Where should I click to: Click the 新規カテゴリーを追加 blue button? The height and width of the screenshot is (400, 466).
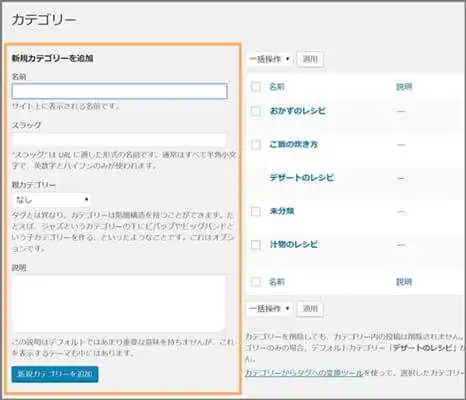pyautogui.click(x=55, y=374)
